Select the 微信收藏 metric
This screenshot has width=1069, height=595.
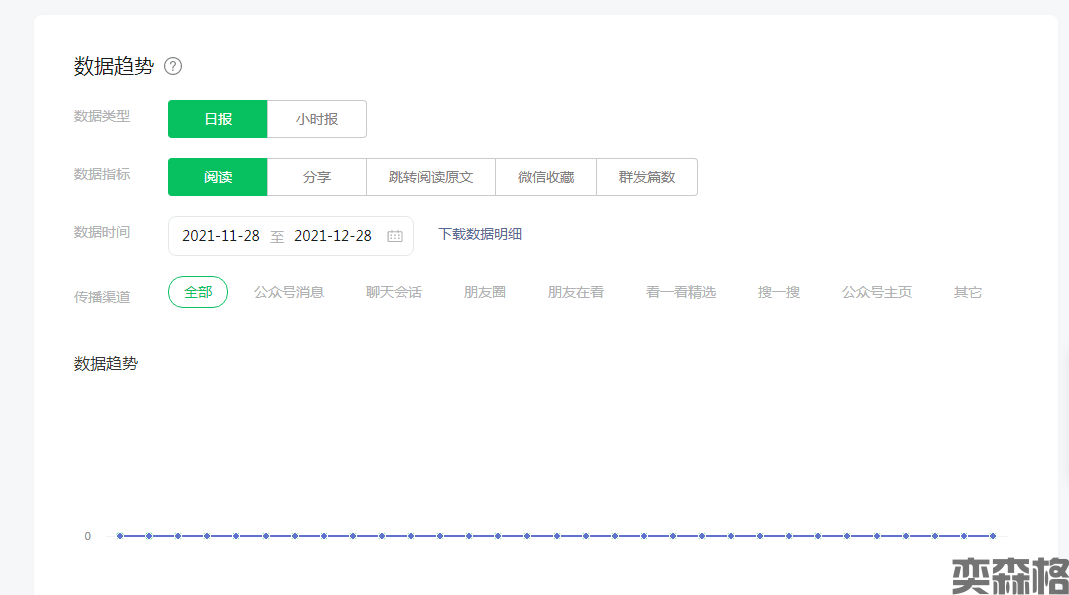[546, 177]
